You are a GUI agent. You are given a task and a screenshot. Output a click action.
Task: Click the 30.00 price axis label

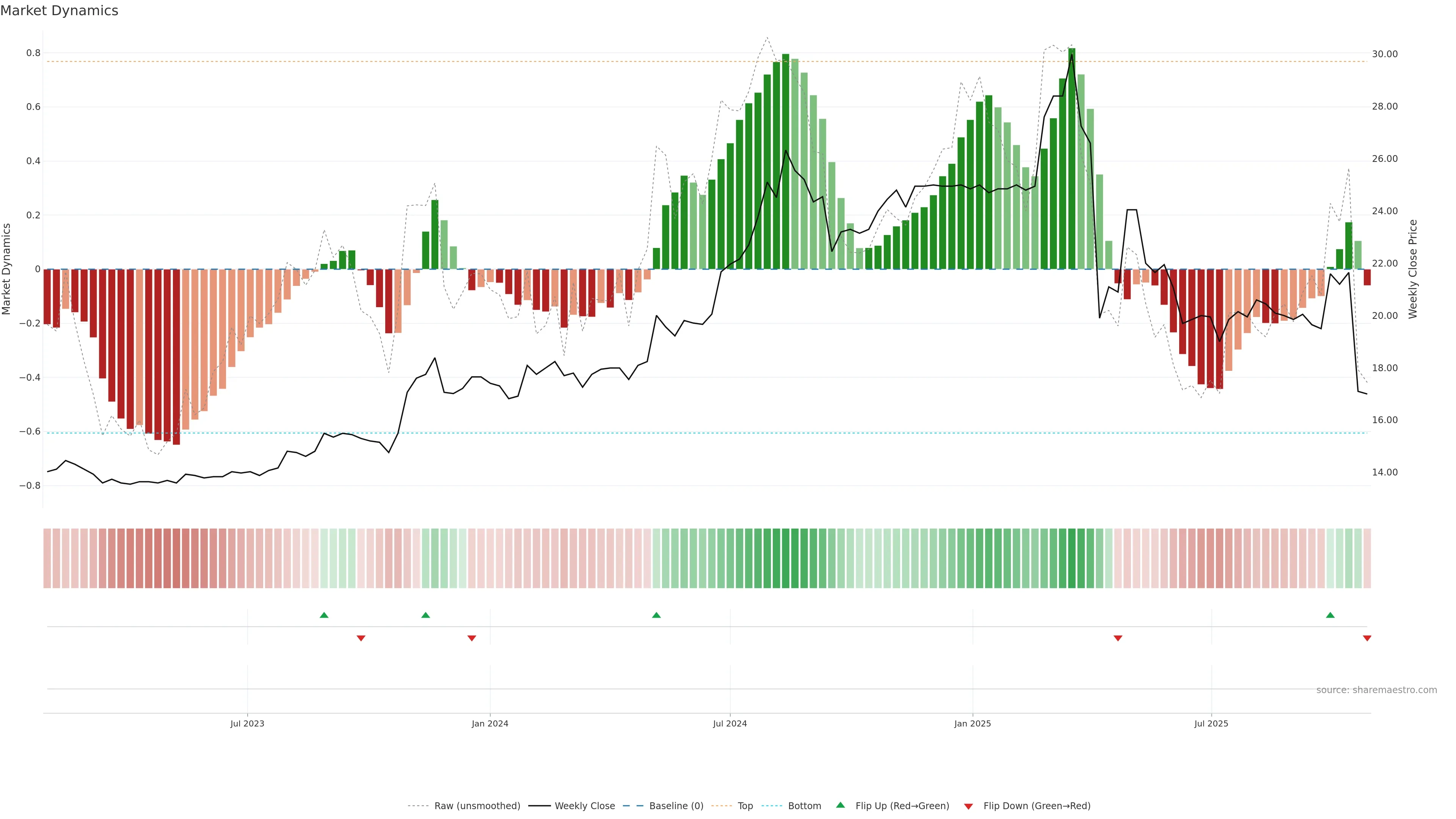[x=1384, y=54]
